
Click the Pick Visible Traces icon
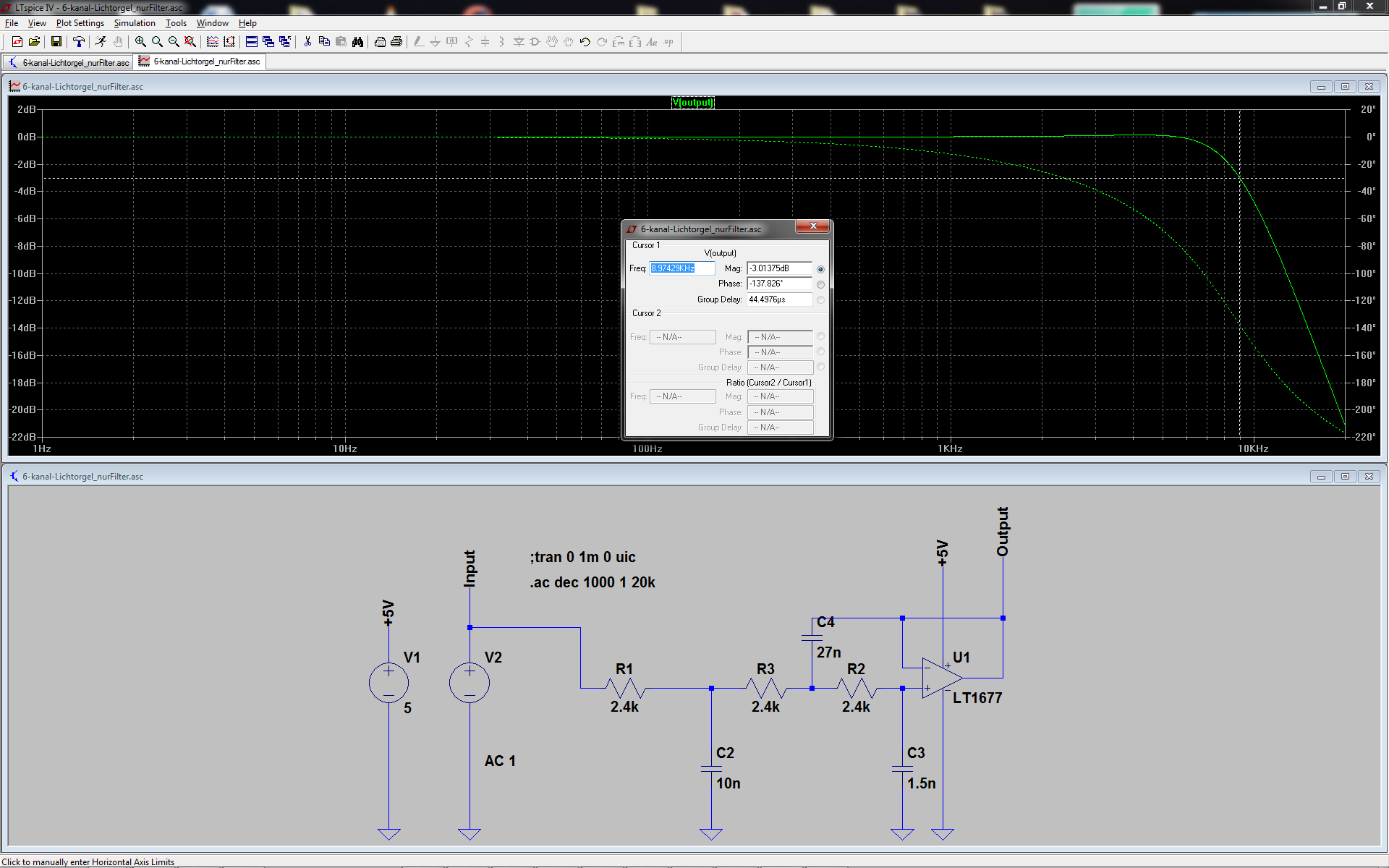point(213,42)
